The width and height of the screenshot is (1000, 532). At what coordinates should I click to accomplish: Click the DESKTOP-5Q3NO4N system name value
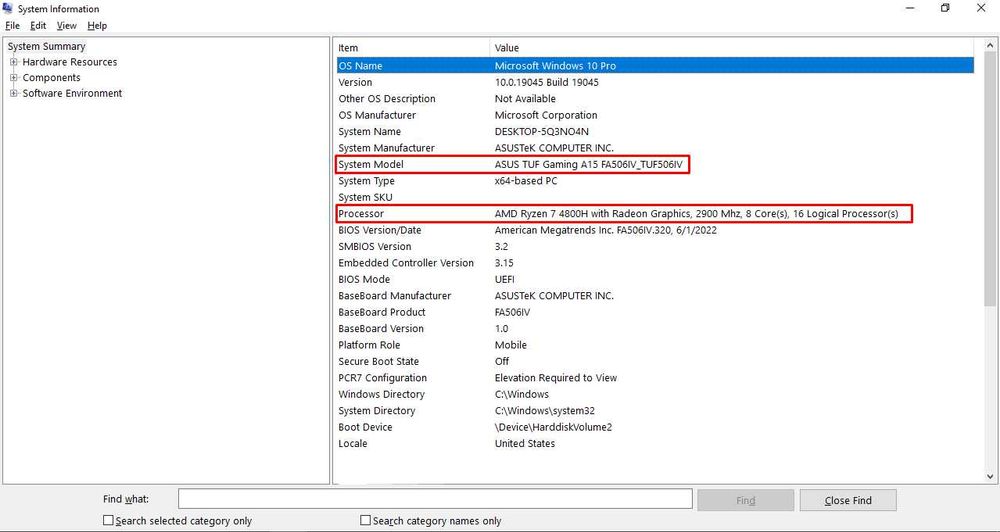coord(541,131)
